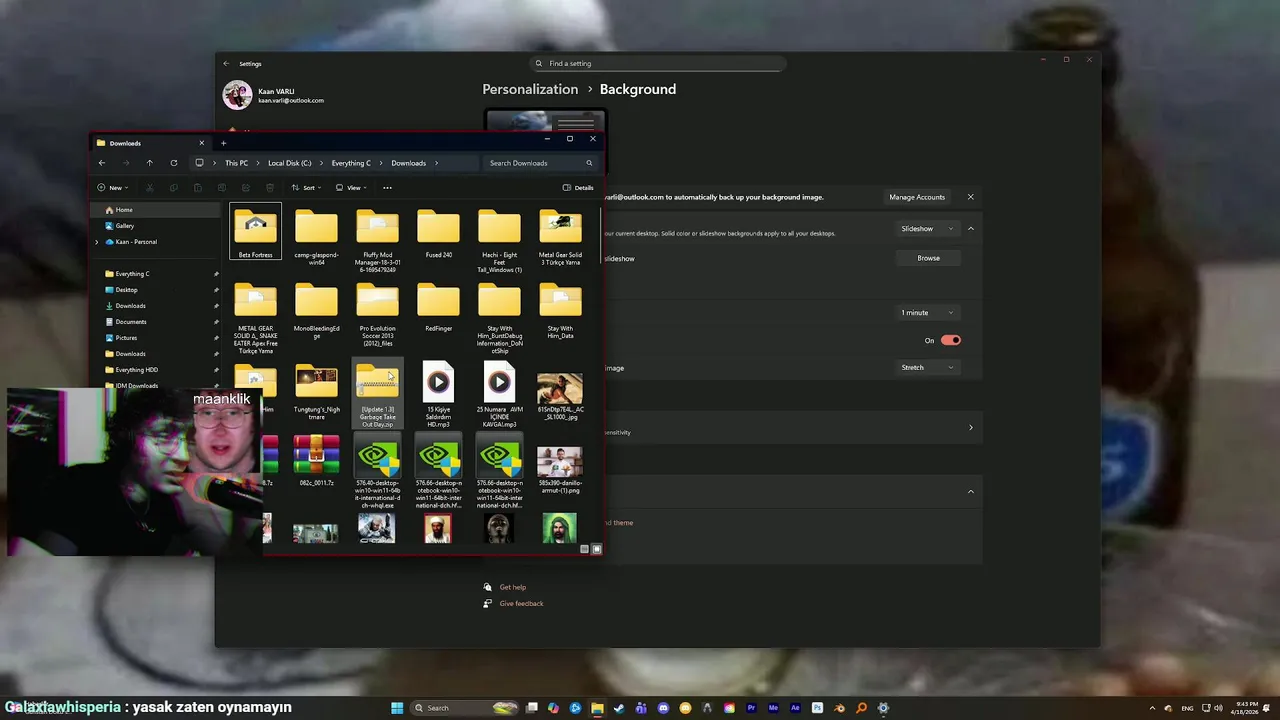1280x720 pixels.
Task: Launch Photoshop from the taskbar
Action: coord(817,708)
